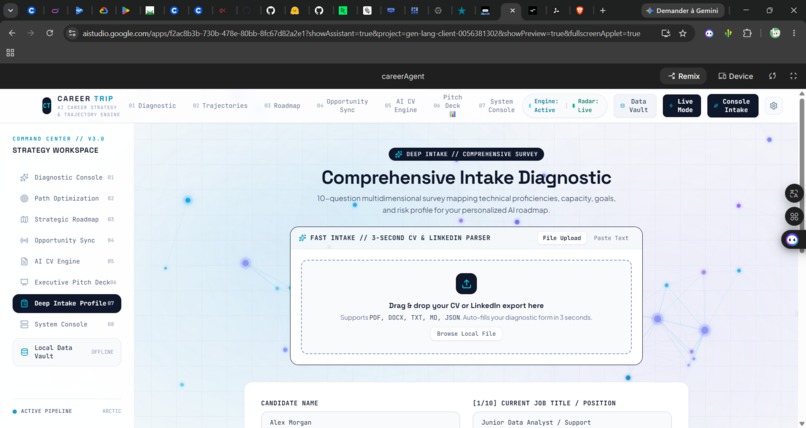Open the chatbot mask floating icon on right edge
The image size is (806, 428).
793,239
